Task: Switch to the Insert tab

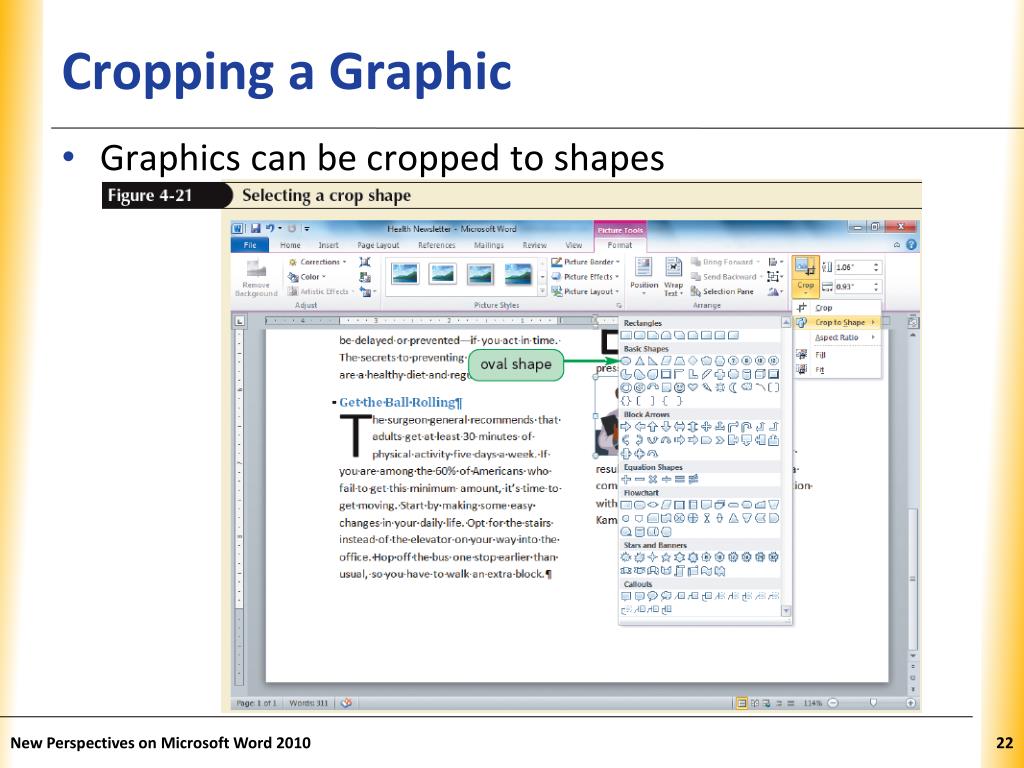Action: [328, 245]
